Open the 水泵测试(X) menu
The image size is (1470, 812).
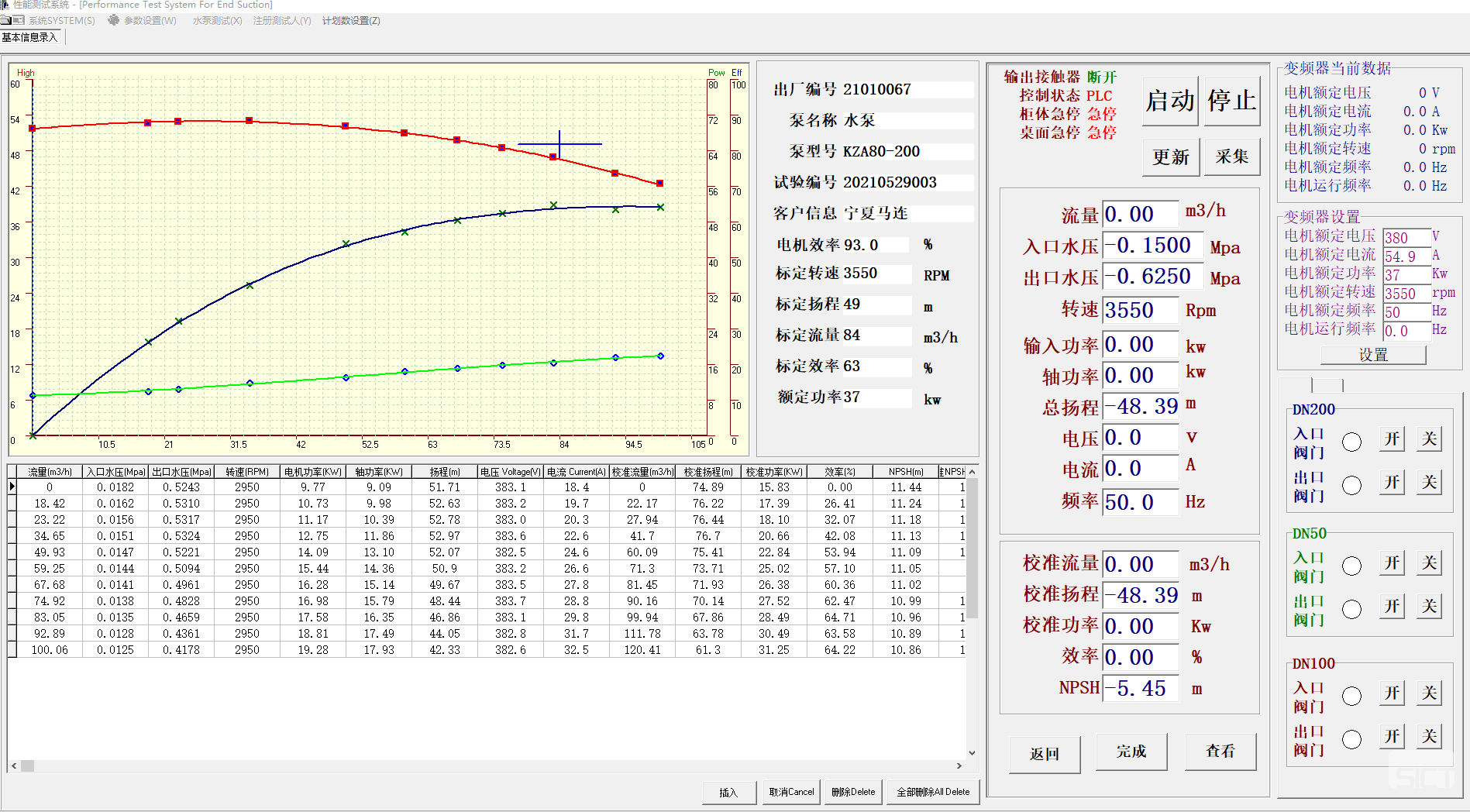click(x=217, y=21)
